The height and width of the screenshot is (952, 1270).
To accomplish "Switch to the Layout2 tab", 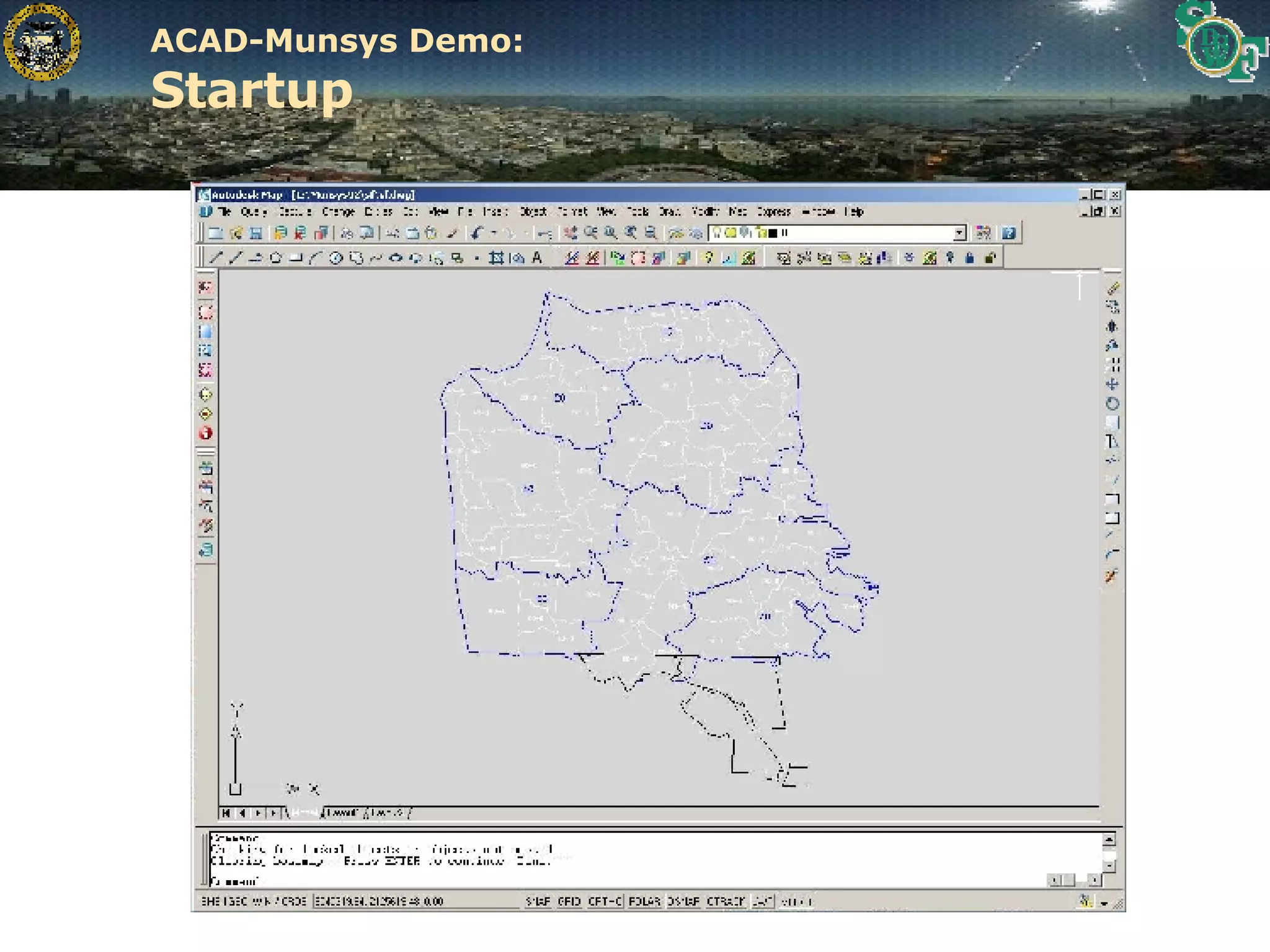I will tap(388, 813).
